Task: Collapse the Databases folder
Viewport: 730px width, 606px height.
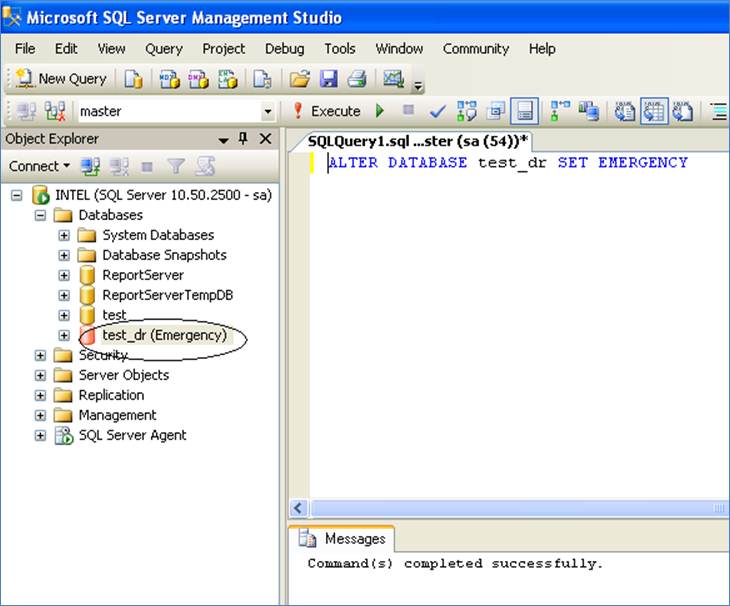Action: (x=41, y=215)
